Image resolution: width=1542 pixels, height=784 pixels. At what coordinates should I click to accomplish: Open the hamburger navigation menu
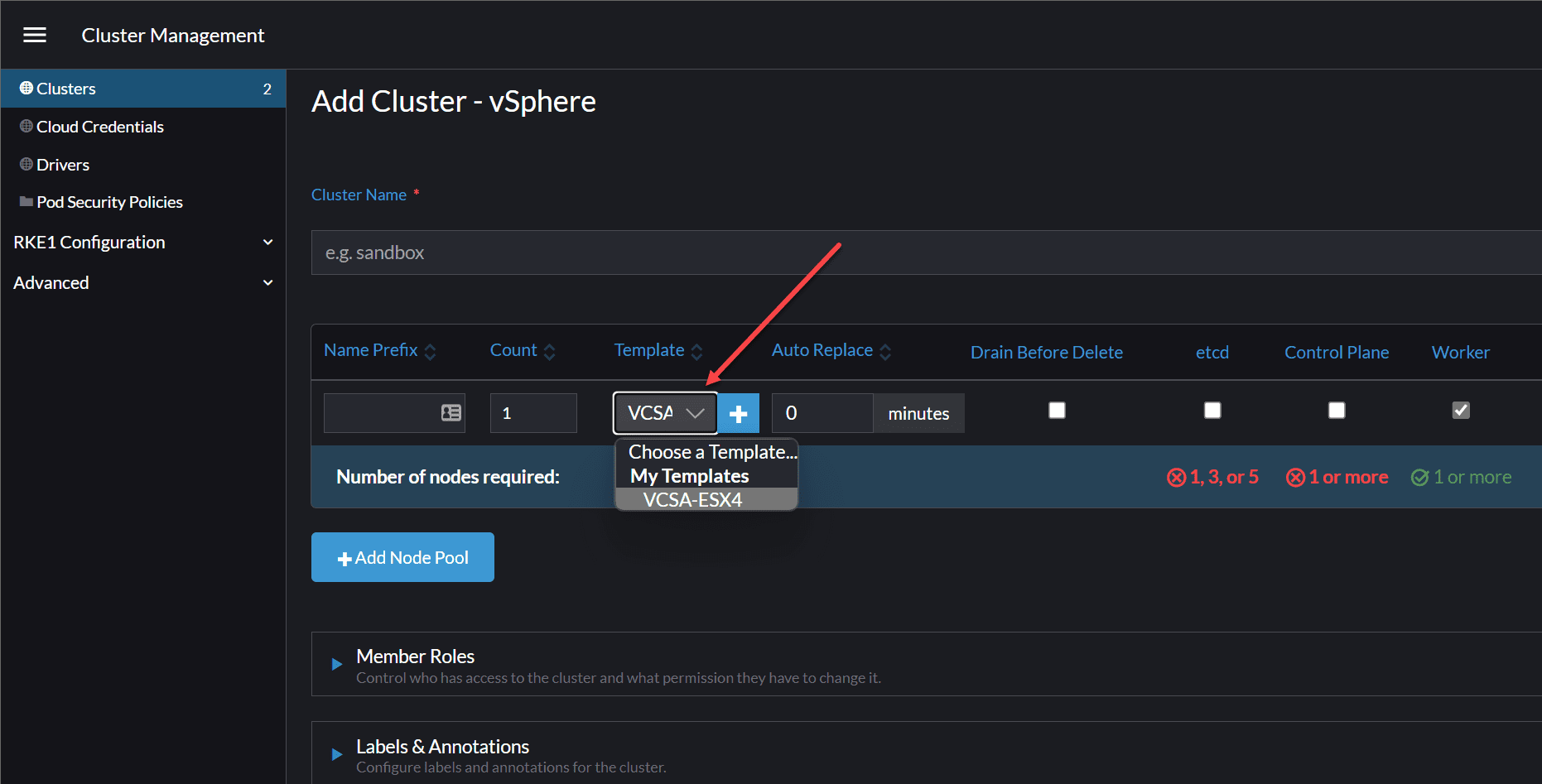[x=35, y=35]
